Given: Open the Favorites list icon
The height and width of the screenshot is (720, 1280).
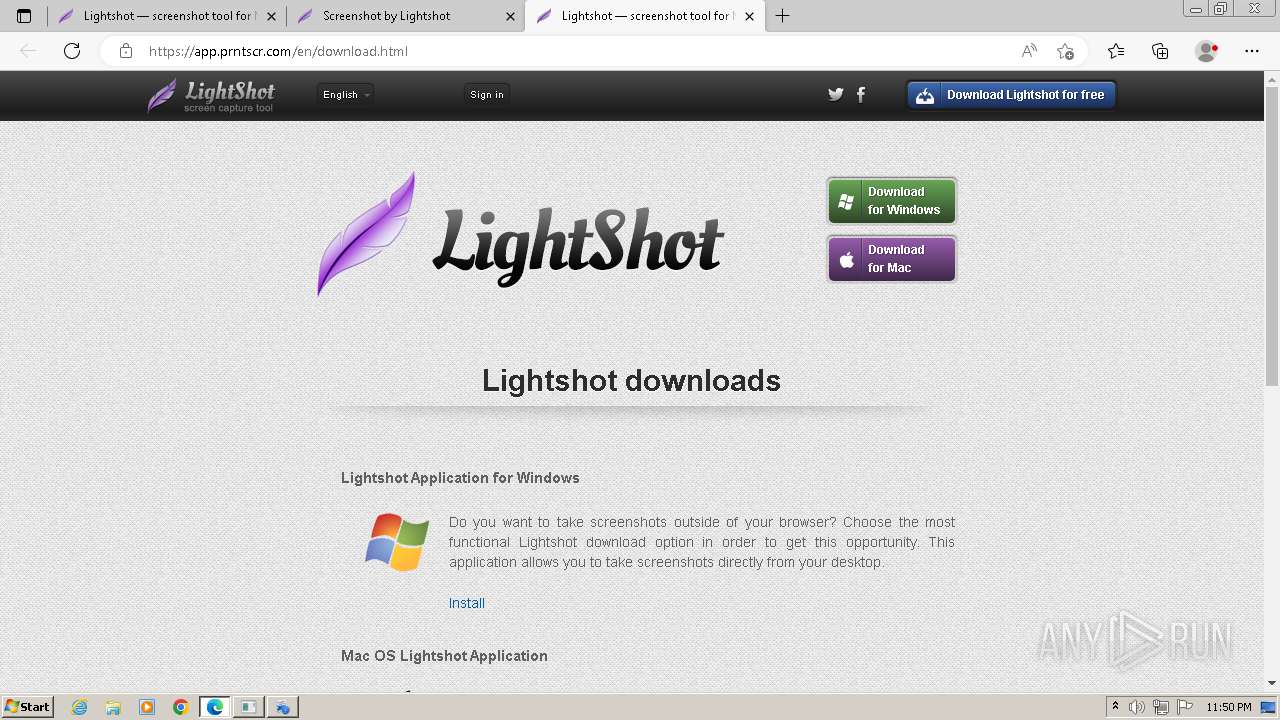Looking at the screenshot, I should [1116, 51].
